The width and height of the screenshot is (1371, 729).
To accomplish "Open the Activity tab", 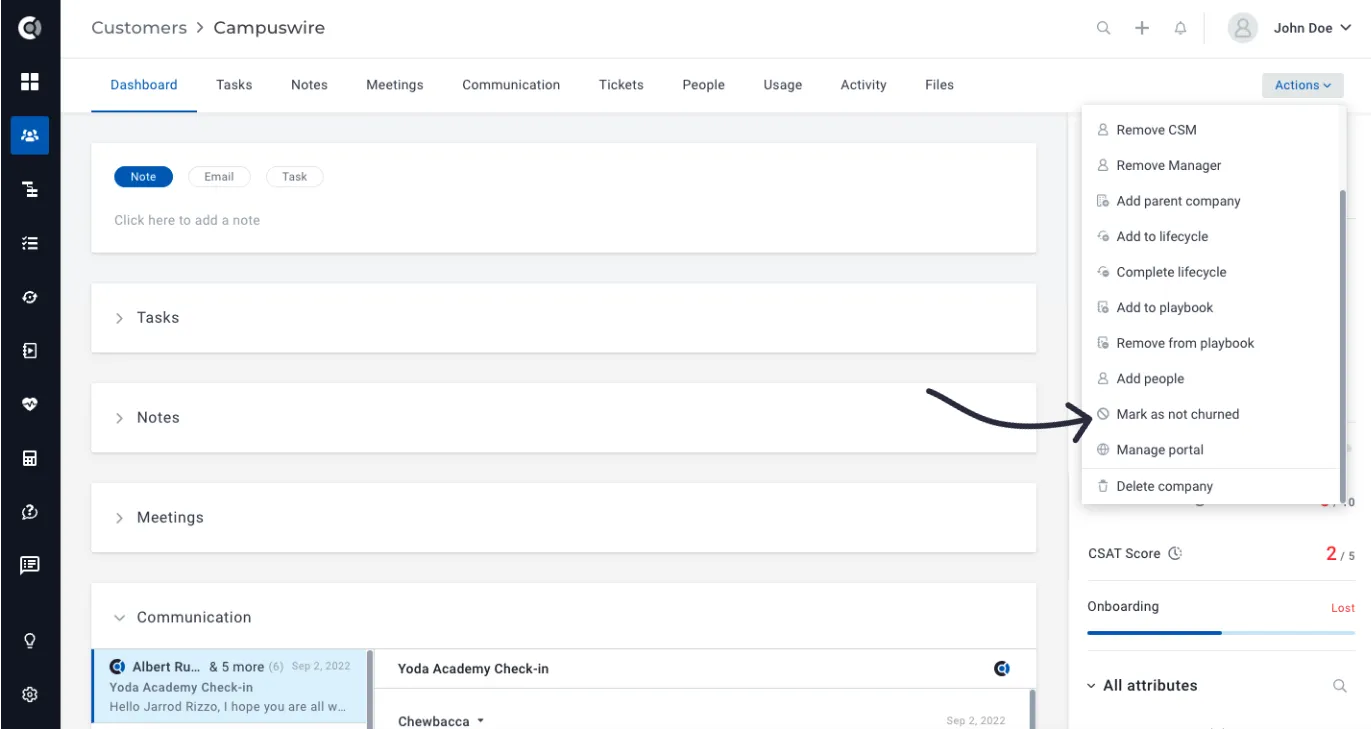I will tap(864, 85).
